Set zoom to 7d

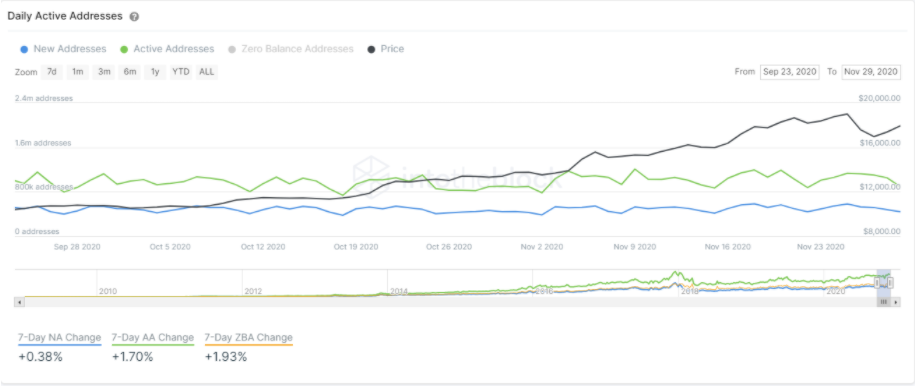[51, 72]
